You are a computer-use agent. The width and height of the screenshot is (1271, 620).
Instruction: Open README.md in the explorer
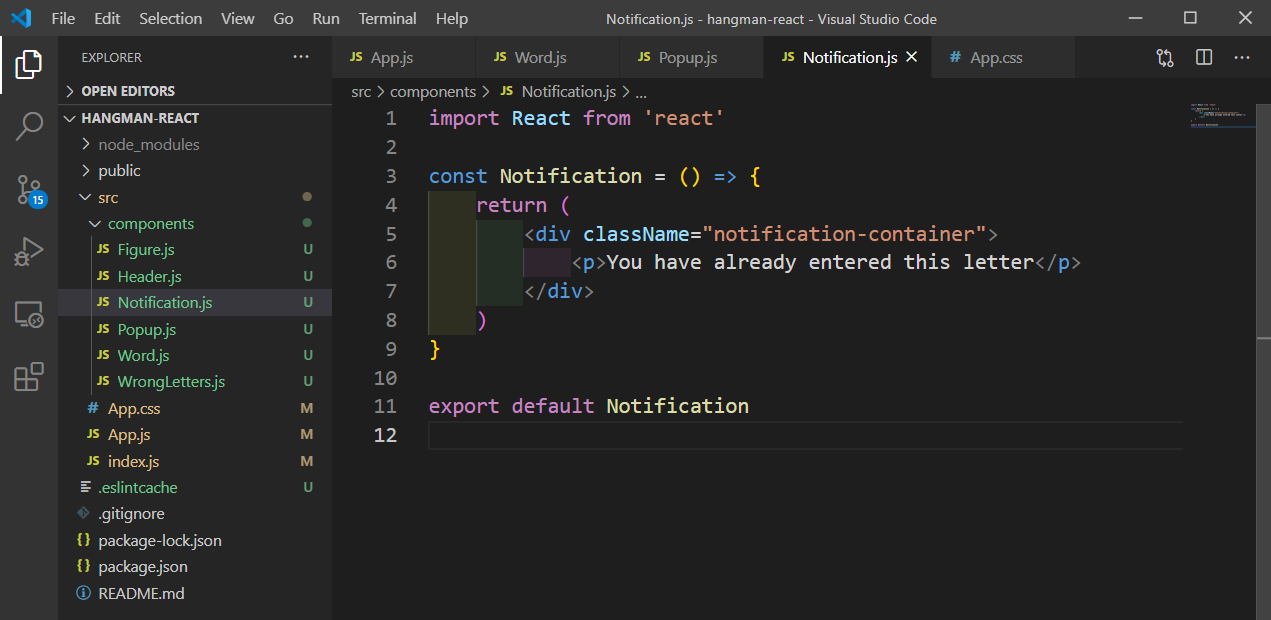pyautogui.click(x=195, y=593)
